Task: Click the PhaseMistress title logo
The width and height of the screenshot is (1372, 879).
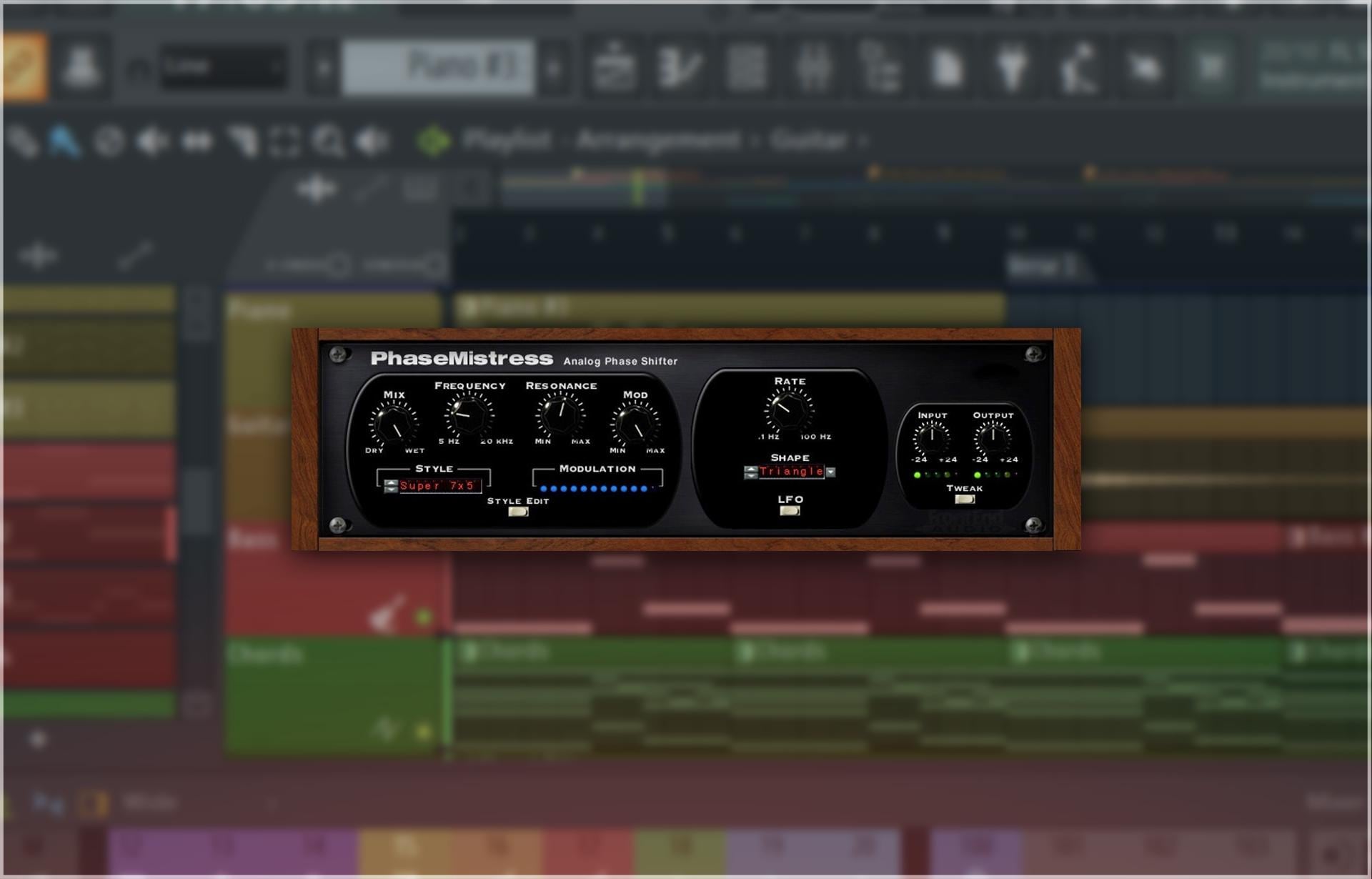Action: tap(462, 358)
